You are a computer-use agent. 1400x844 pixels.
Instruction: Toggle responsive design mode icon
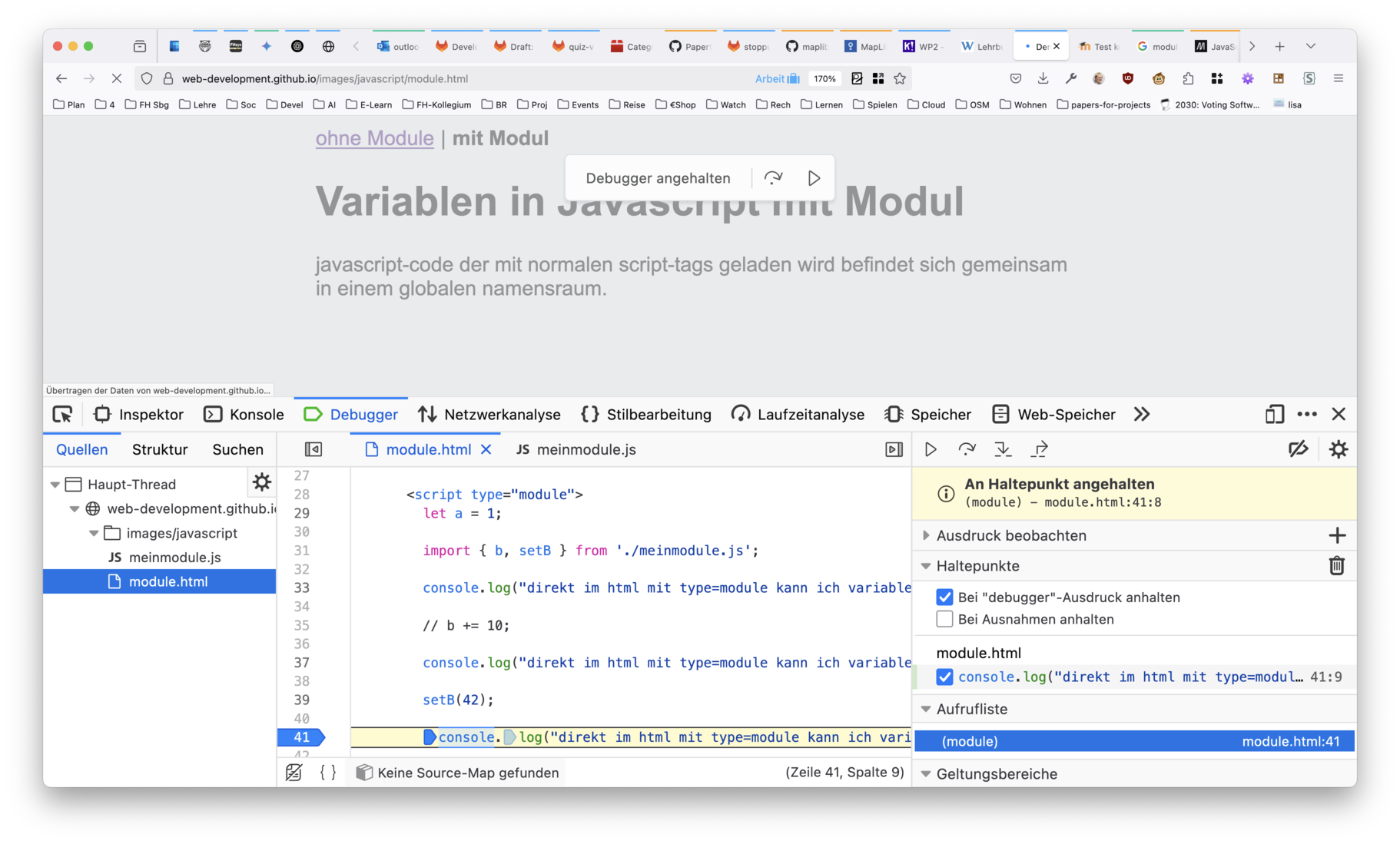(x=1274, y=415)
